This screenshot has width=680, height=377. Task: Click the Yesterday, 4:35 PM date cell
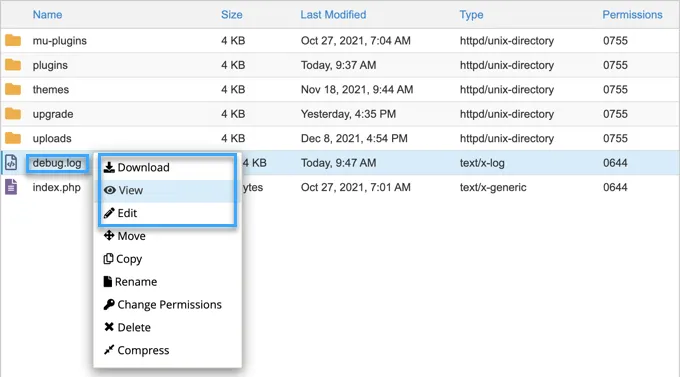(x=348, y=114)
